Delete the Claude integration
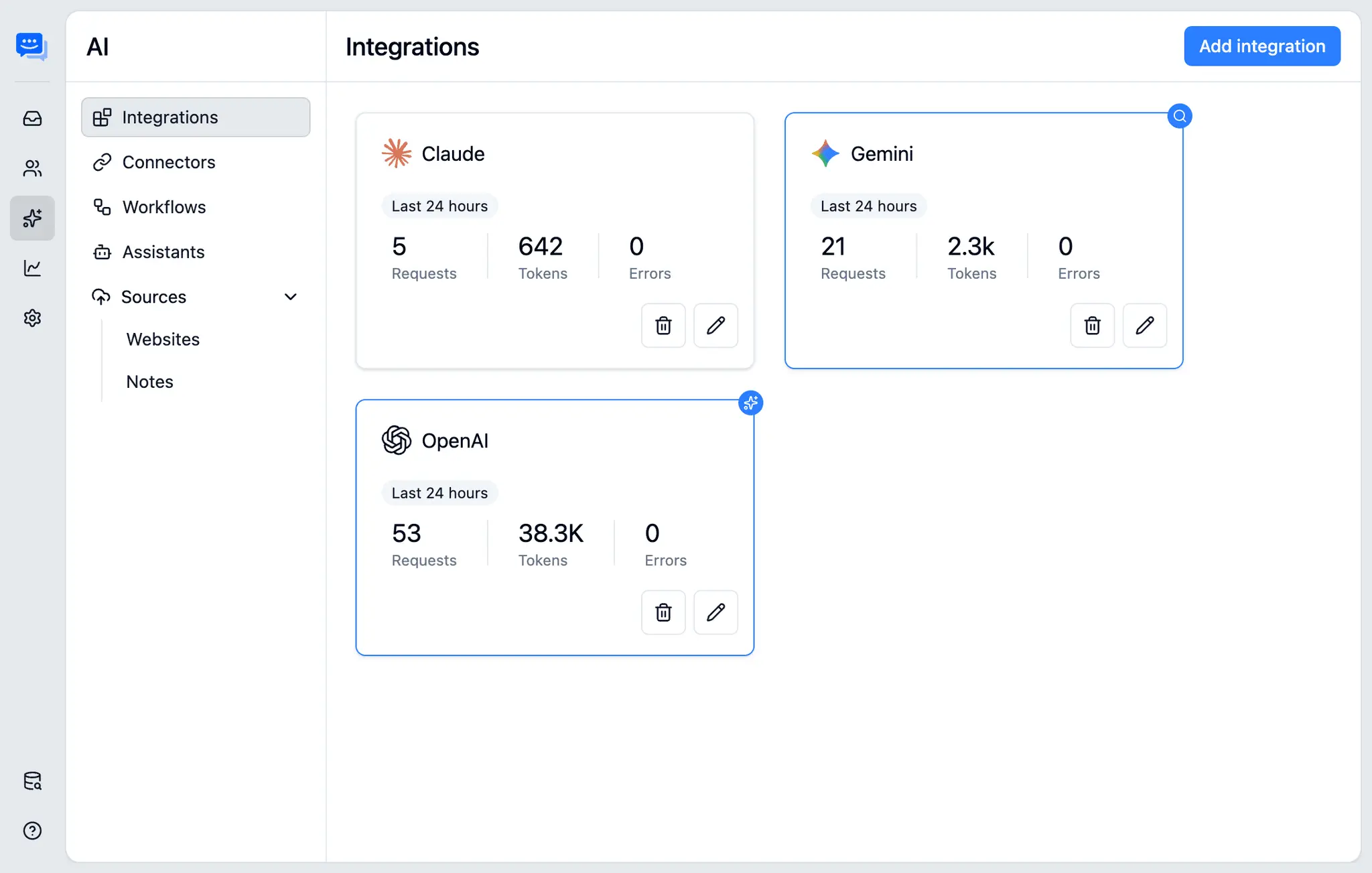The width and height of the screenshot is (1372, 873). 663,326
